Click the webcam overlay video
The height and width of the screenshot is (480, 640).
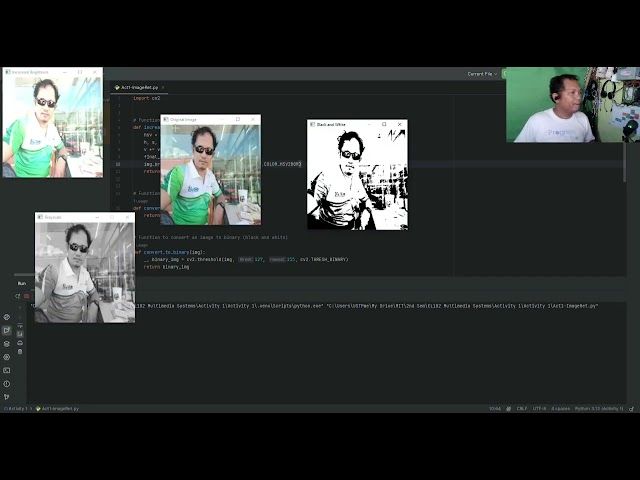point(573,104)
